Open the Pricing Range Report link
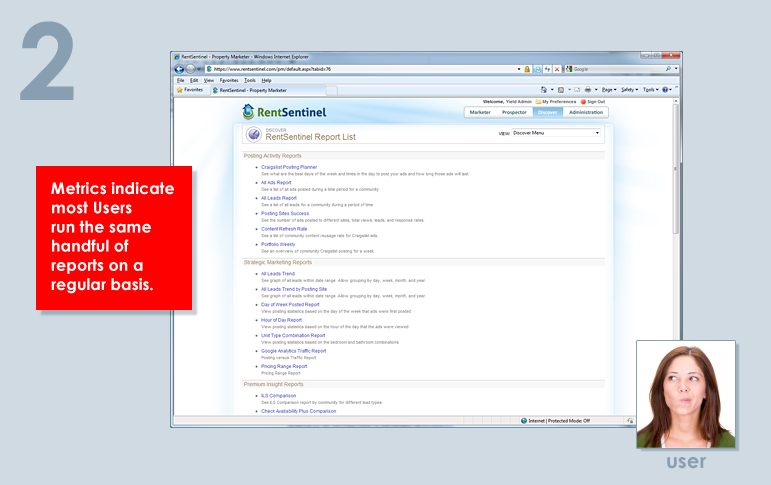The height and width of the screenshot is (485, 771). click(284, 367)
